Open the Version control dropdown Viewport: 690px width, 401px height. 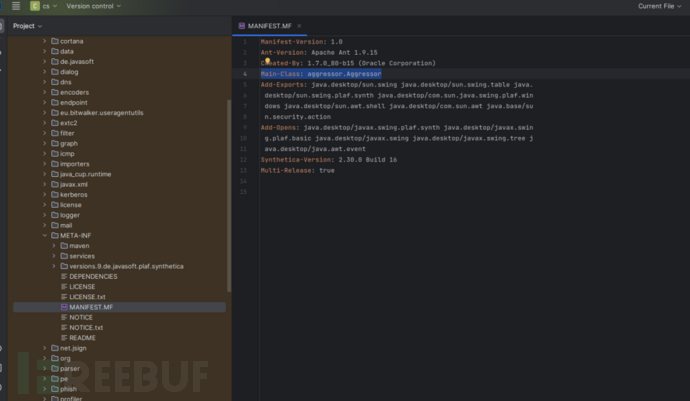coord(93,6)
